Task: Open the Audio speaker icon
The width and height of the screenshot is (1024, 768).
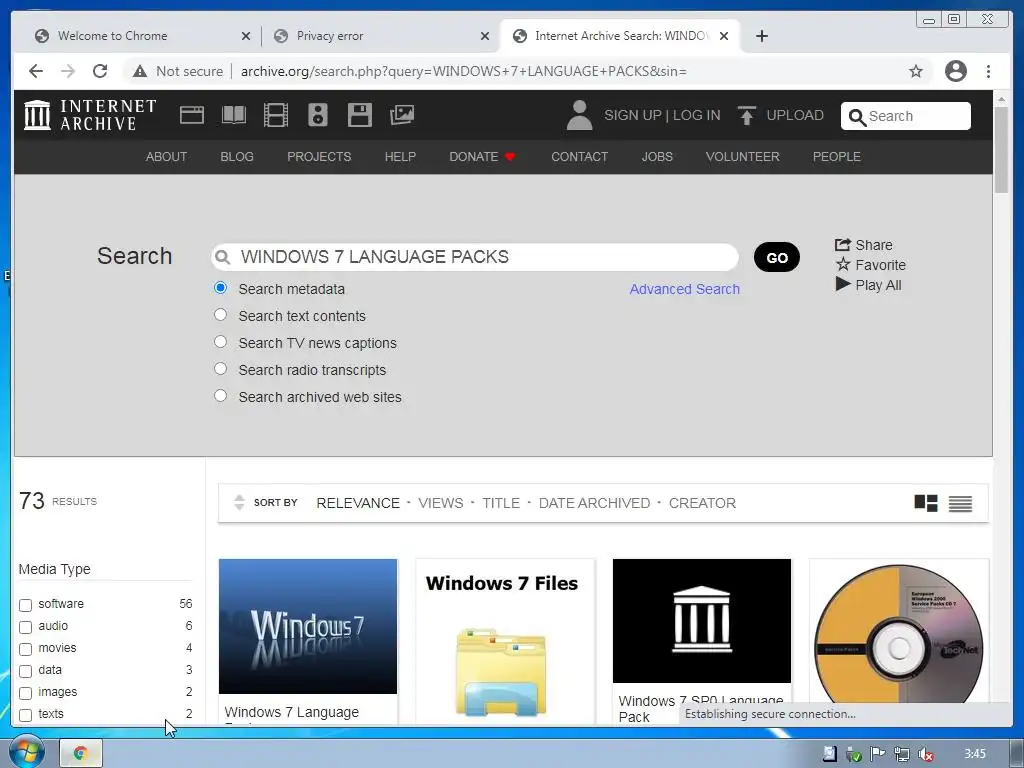Action: [x=317, y=115]
